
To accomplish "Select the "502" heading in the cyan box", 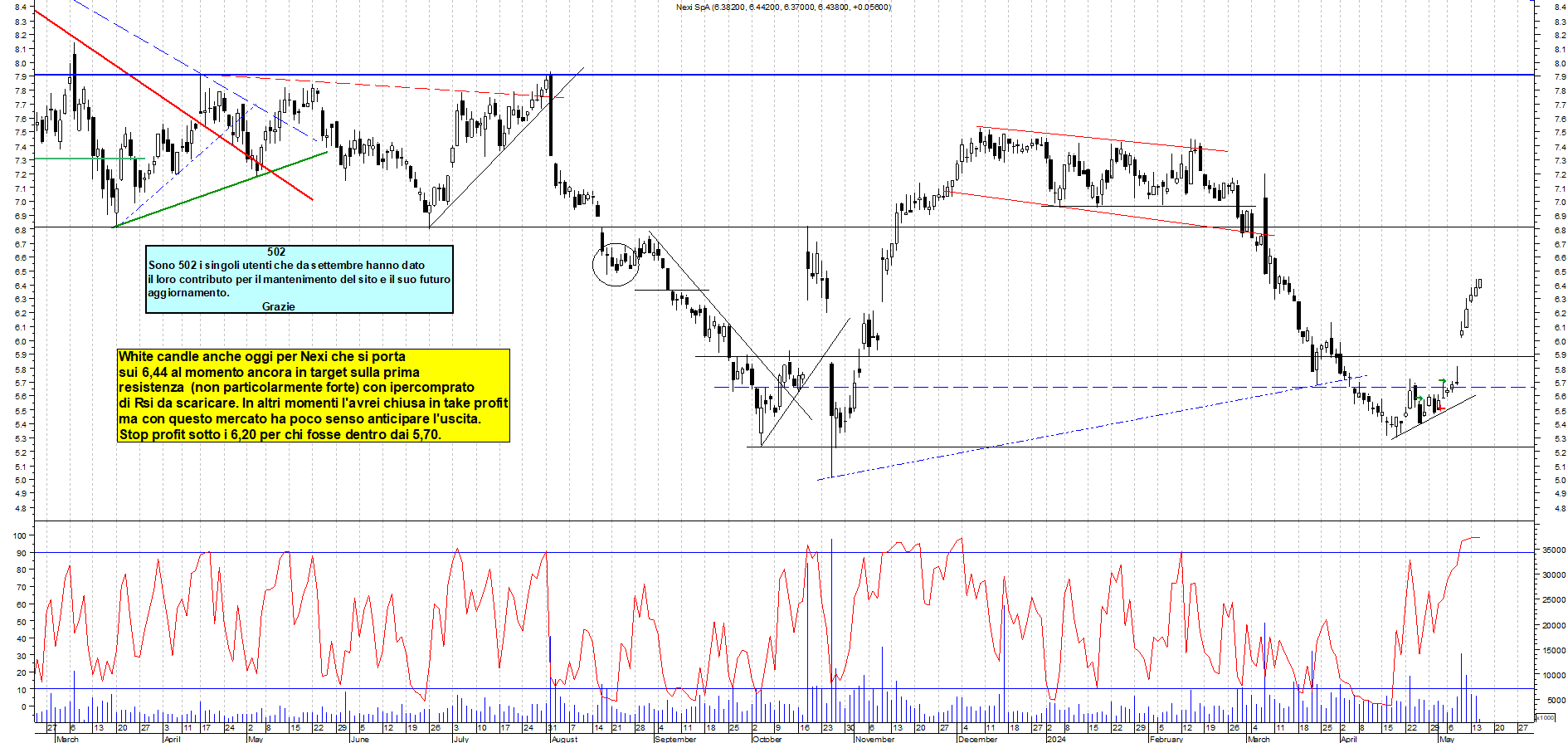I will [x=276, y=252].
